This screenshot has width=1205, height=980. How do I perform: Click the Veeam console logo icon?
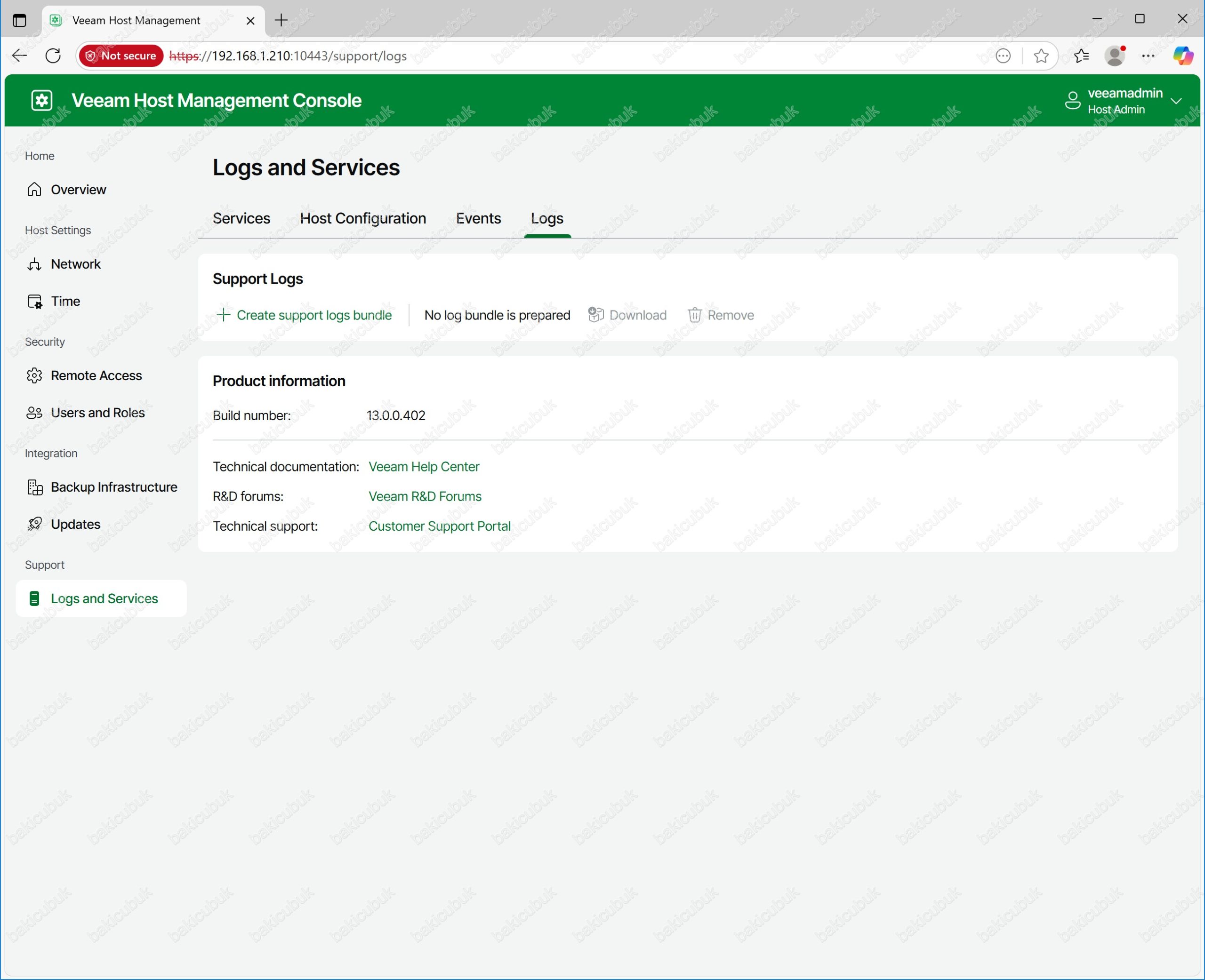pyautogui.click(x=42, y=101)
